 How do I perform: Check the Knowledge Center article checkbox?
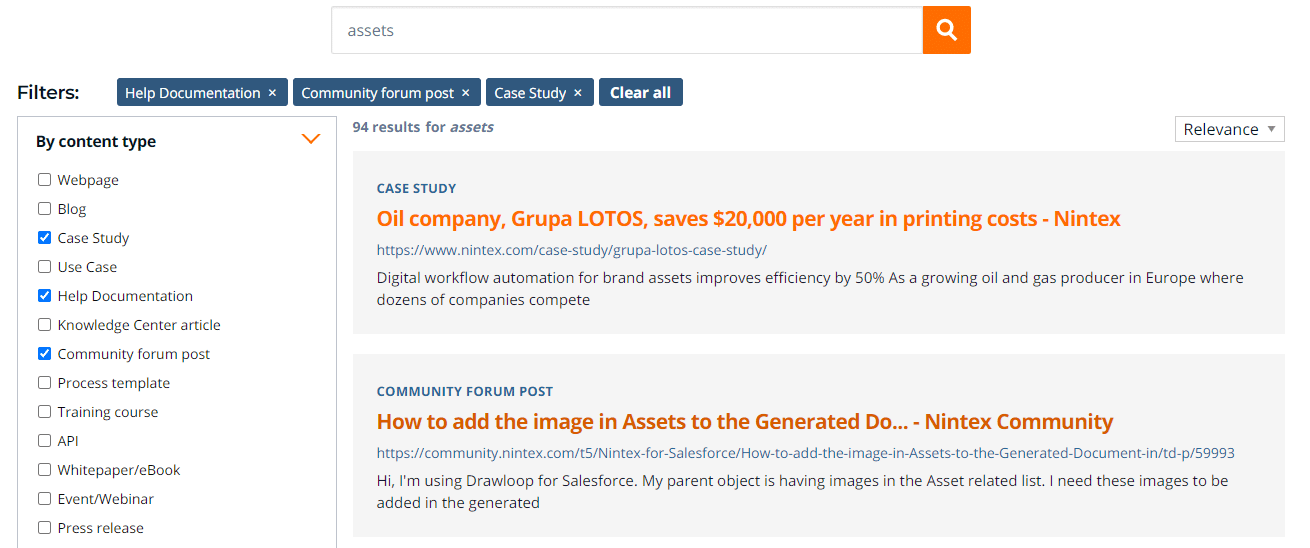pyautogui.click(x=44, y=325)
